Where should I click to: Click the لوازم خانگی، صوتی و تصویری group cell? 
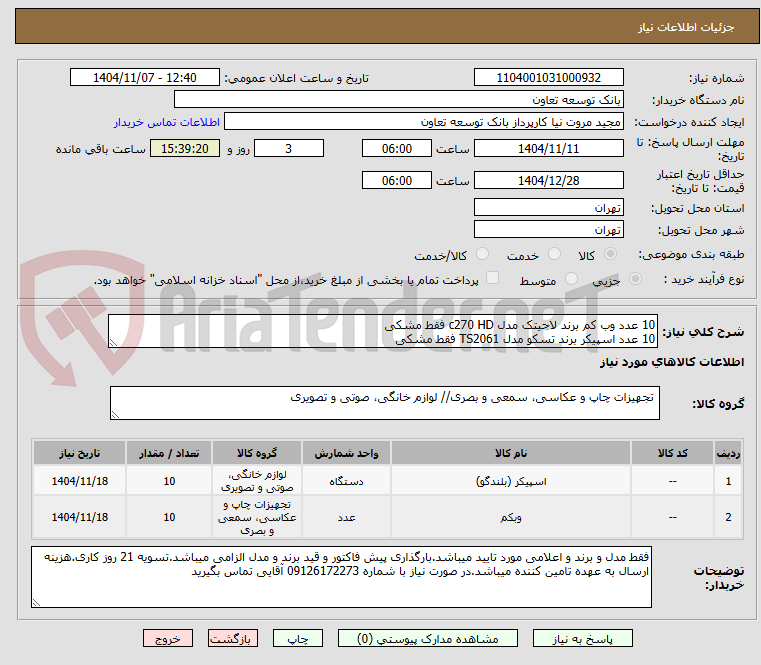point(257,481)
